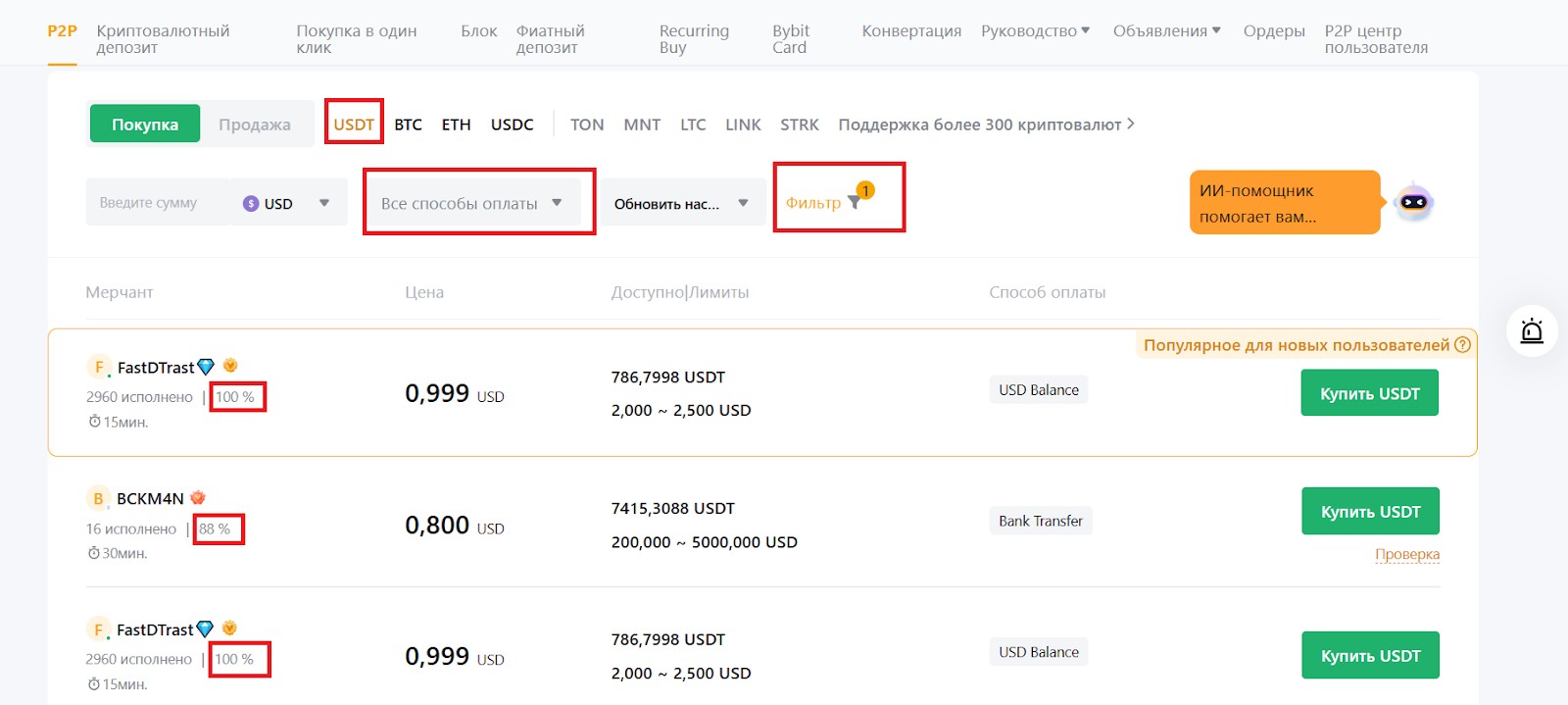This screenshot has width=1568, height=705.
Task: Choose TON coin
Action: click(587, 125)
